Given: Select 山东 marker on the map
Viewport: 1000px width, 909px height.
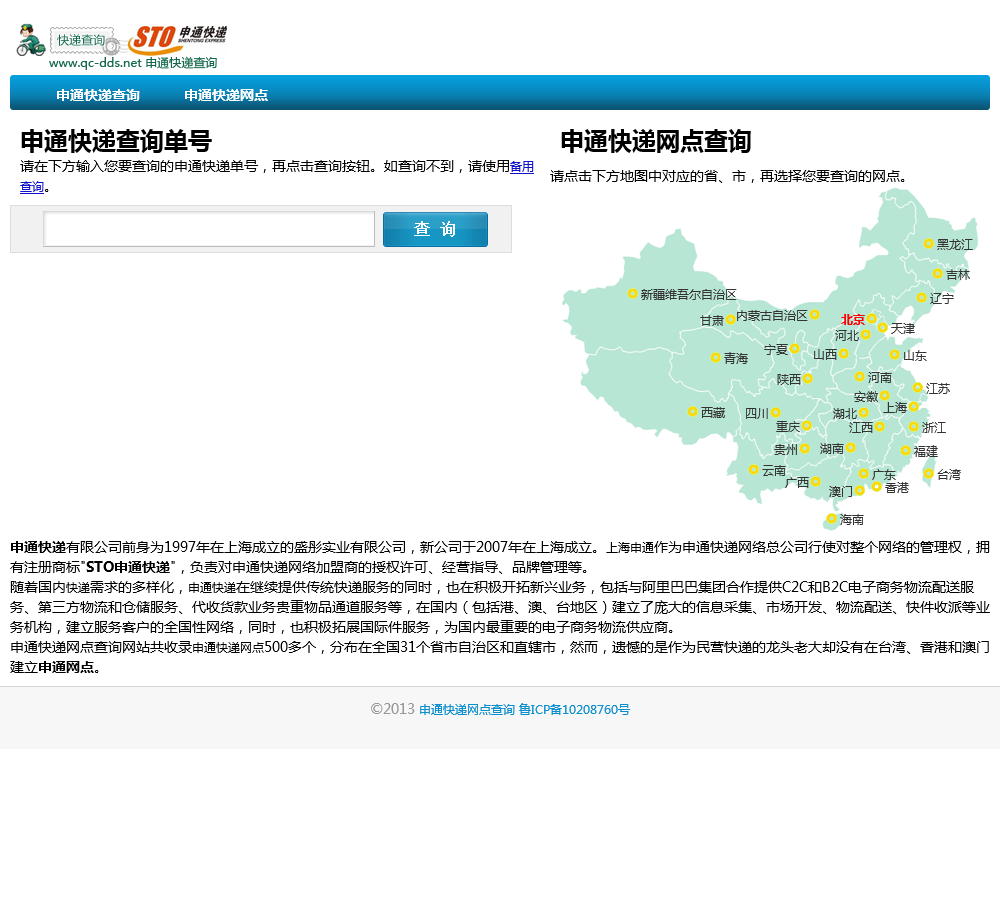Looking at the screenshot, I should coord(895,355).
